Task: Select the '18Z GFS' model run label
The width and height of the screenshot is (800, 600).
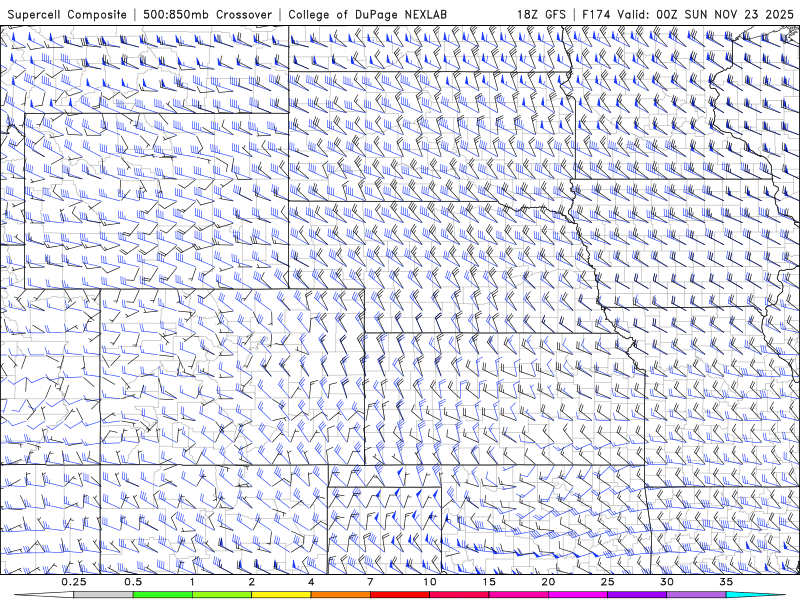Action: pyautogui.click(x=541, y=14)
